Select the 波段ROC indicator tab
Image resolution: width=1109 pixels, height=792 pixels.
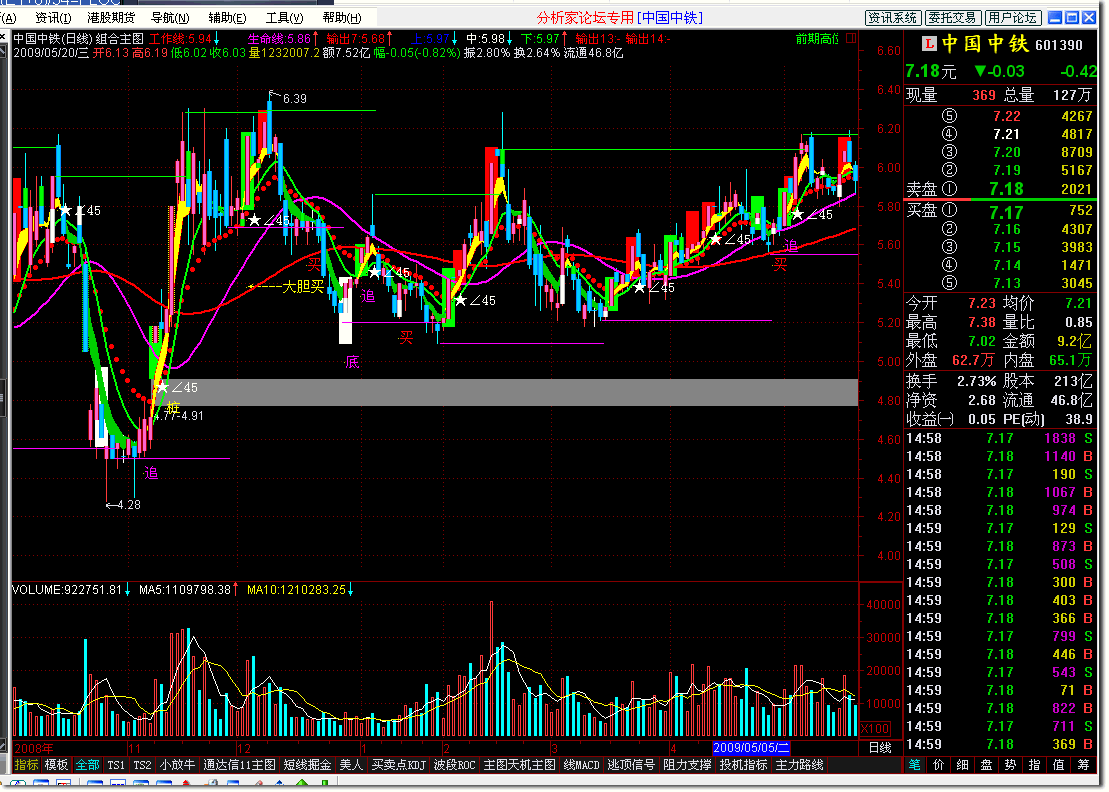pos(455,765)
